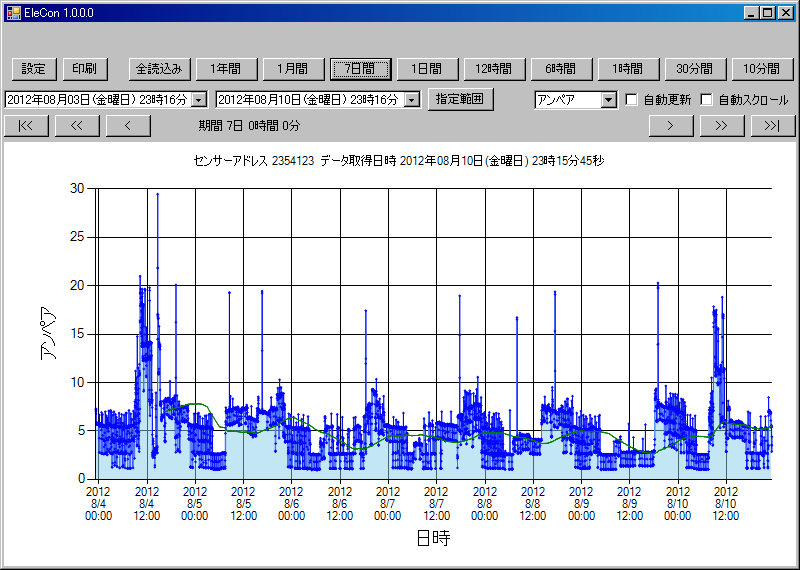Click the end date text field
Screen dimensions: 800x570
click(x=311, y=100)
